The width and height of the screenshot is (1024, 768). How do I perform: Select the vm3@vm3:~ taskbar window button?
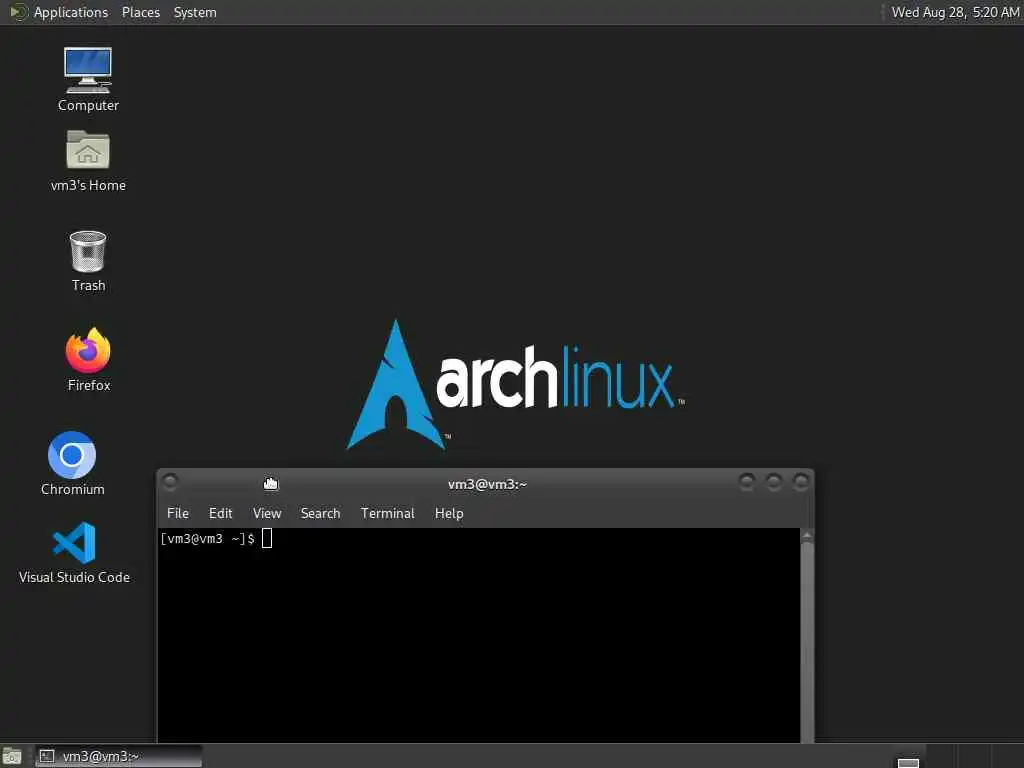(118, 756)
